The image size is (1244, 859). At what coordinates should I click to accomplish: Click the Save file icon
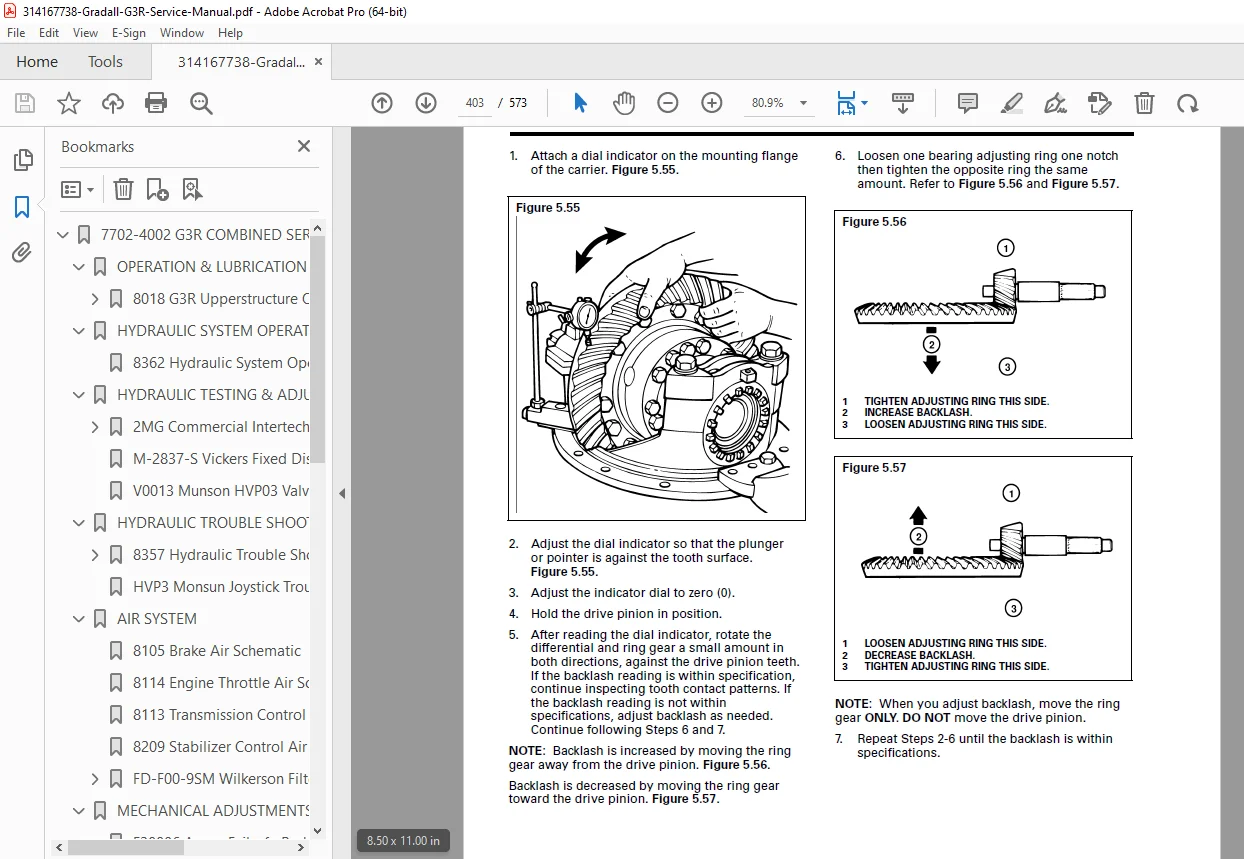pos(25,103)
